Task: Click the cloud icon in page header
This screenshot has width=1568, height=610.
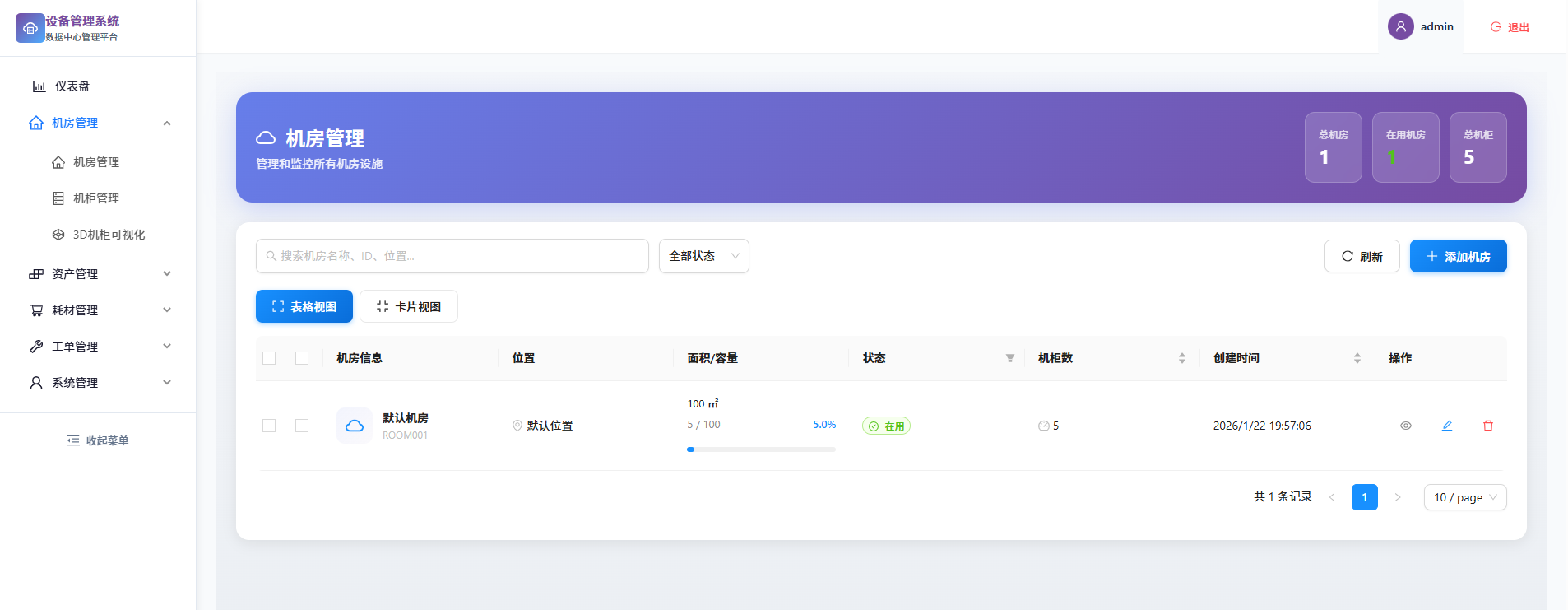Action: pos(266,137)
